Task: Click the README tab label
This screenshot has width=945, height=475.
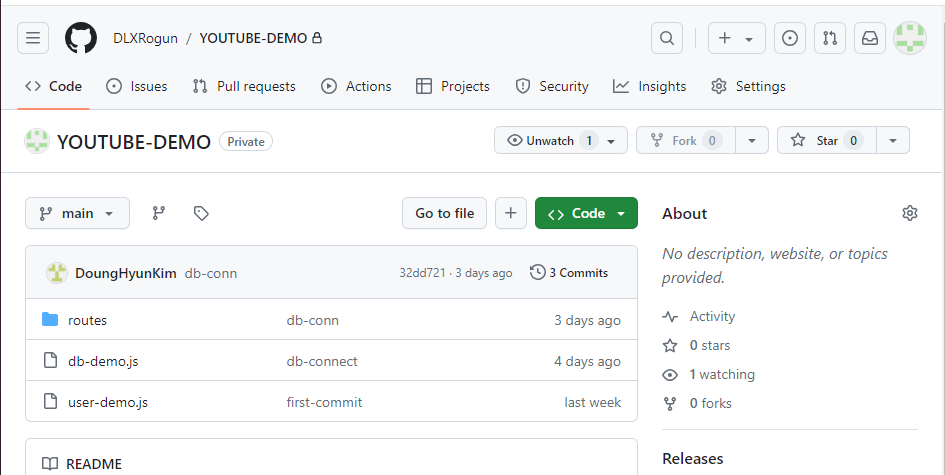Action: pyautogui.click(x=94, y=464)
